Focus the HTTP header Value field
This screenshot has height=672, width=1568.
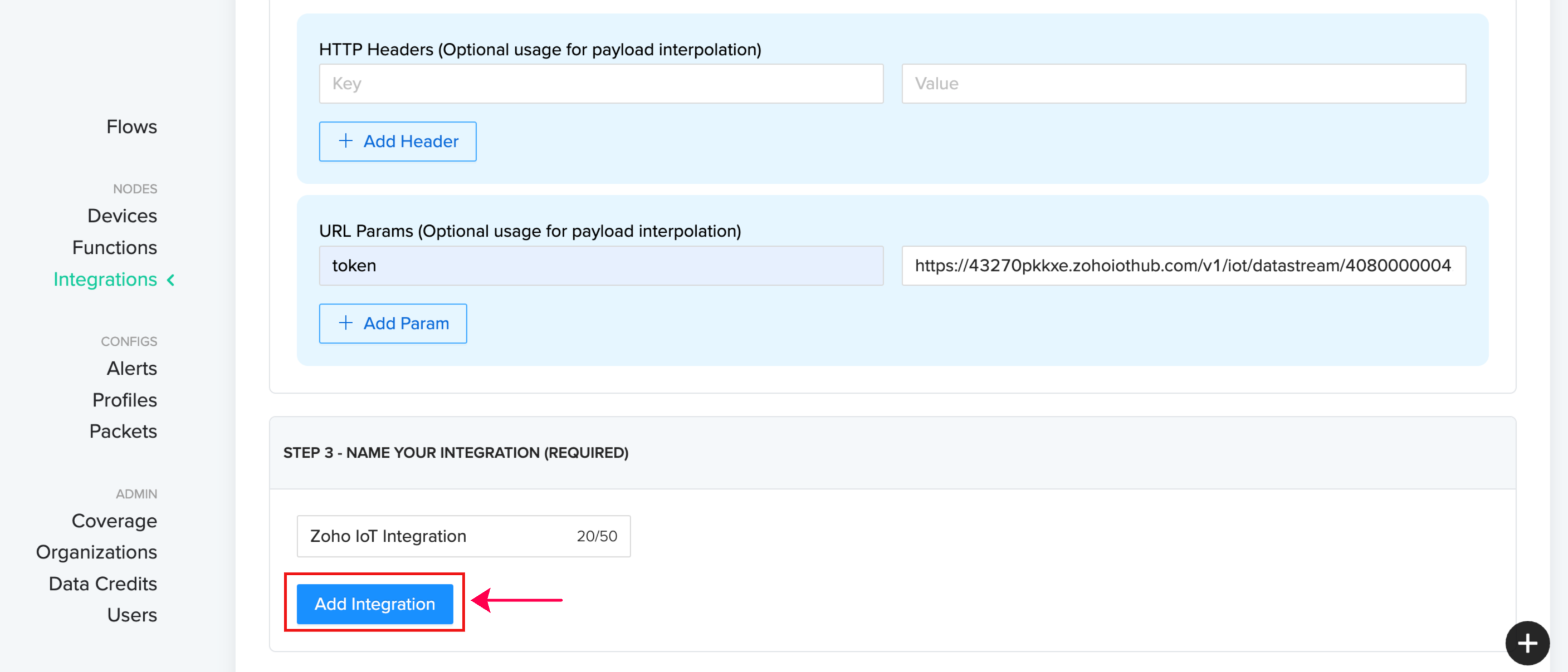[x=1183, y=84]
